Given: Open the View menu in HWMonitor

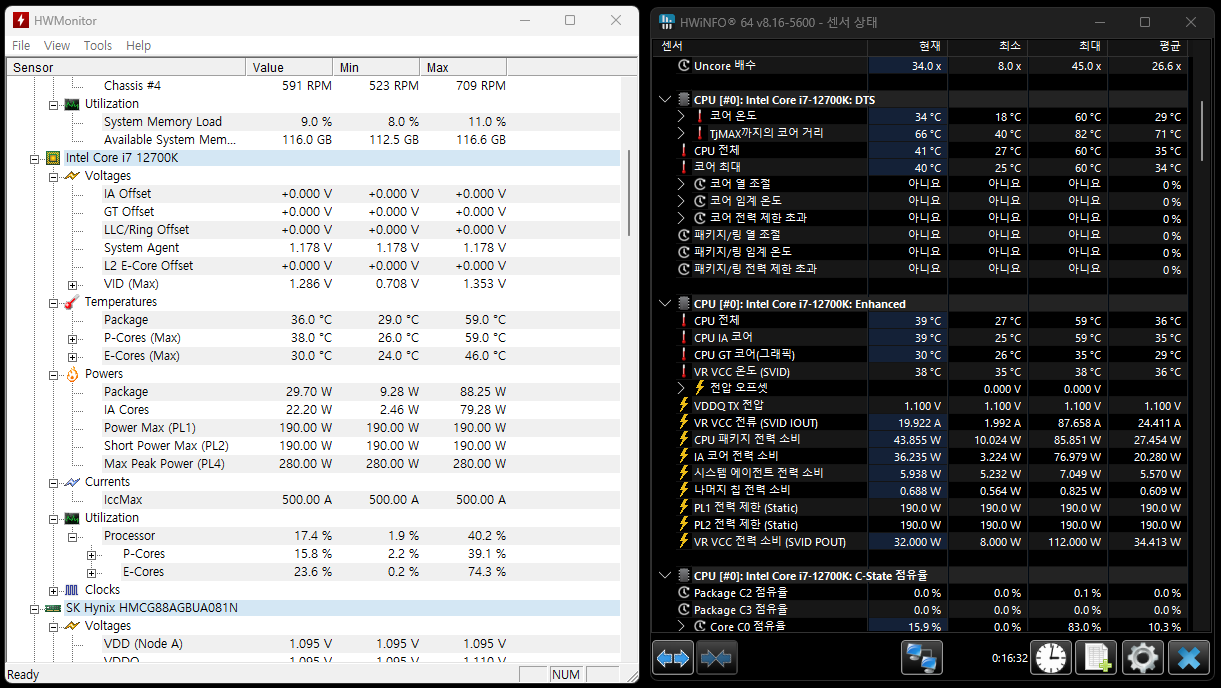Looking at the screenshot, I should tap(57, 45).
